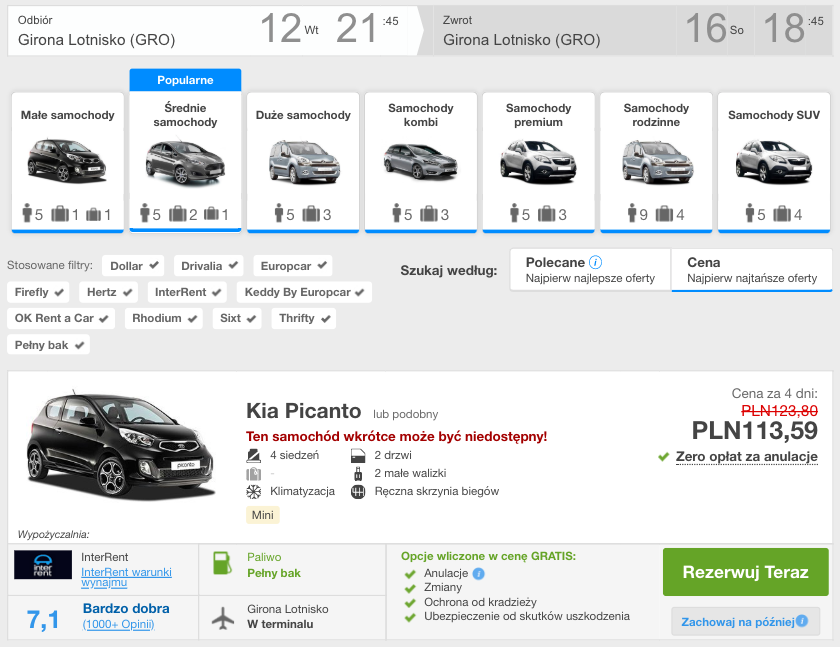Remove the Rhodium filter
The height and width of the screenshot is (647, 840).
[x=164, y=318]
